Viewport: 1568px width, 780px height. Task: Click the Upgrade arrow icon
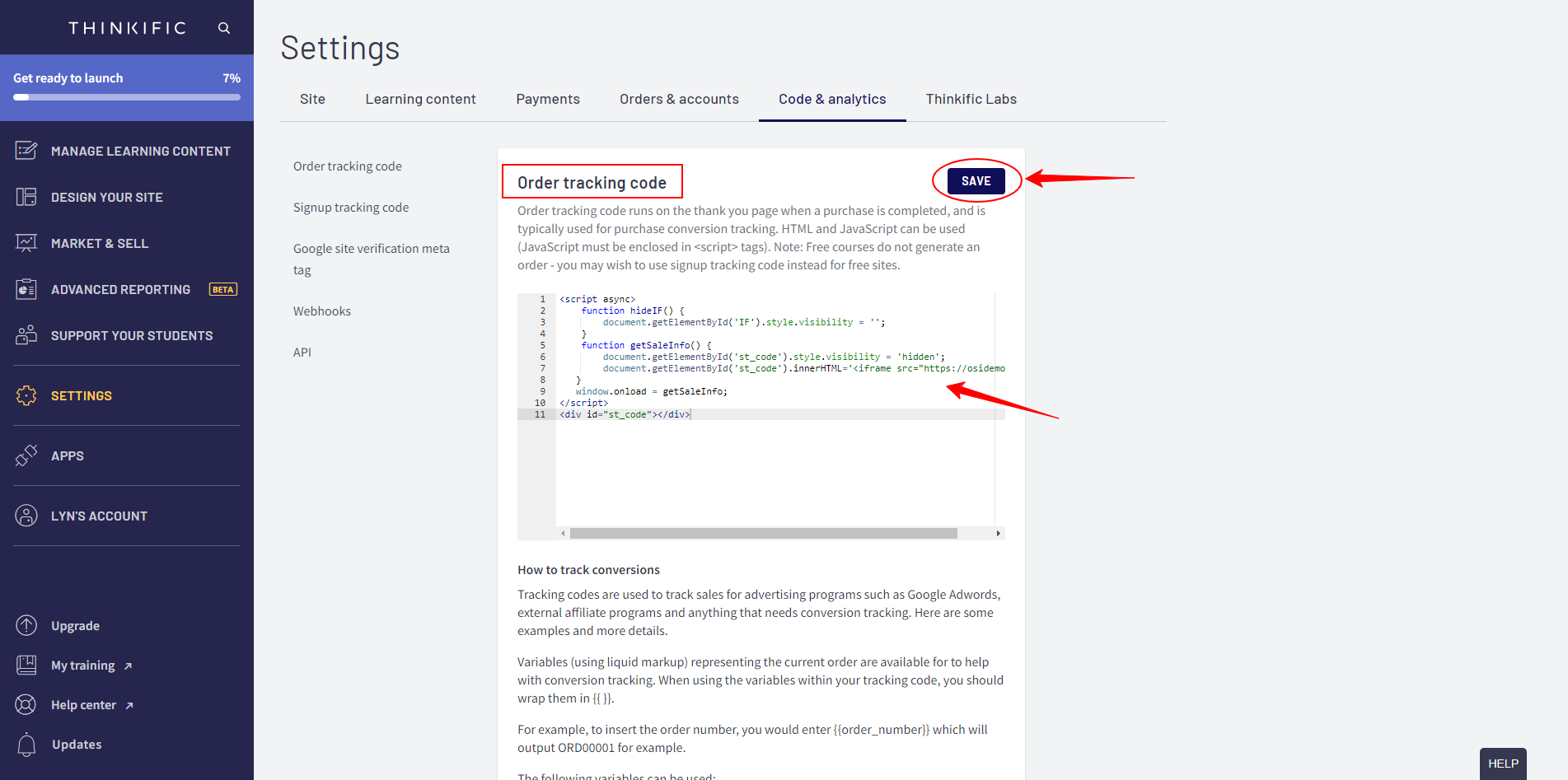point(26,625)
